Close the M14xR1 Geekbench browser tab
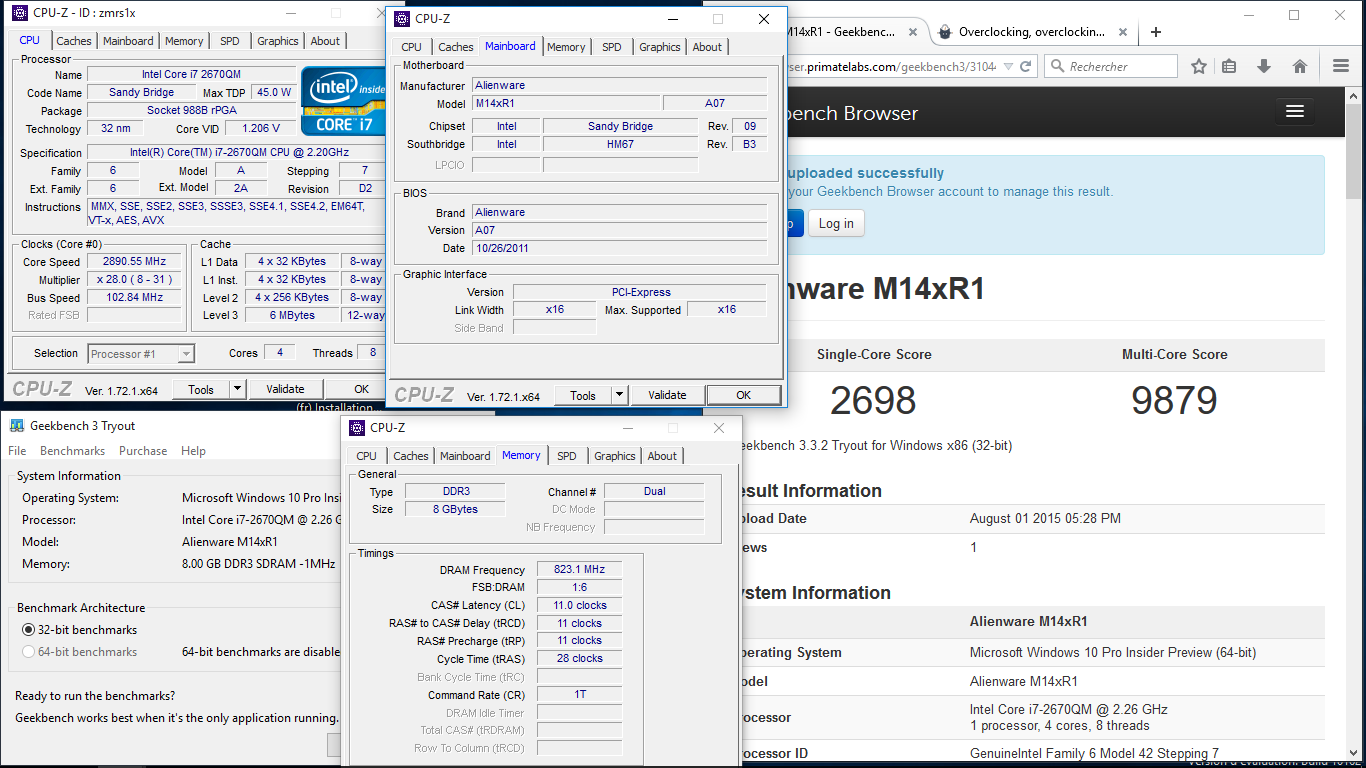Screen dimensions: 1366x768 [x=912, y=31]
